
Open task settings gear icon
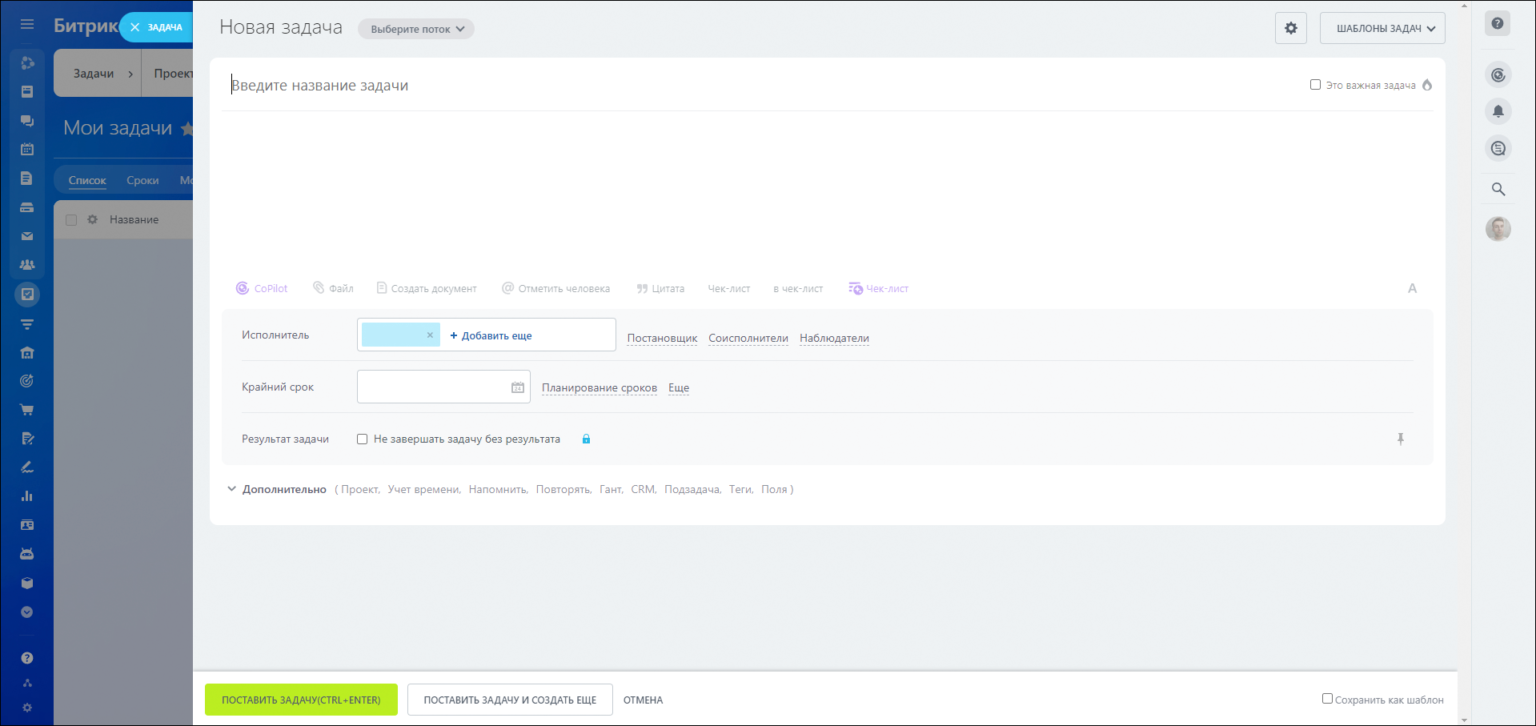point(1290,29)
